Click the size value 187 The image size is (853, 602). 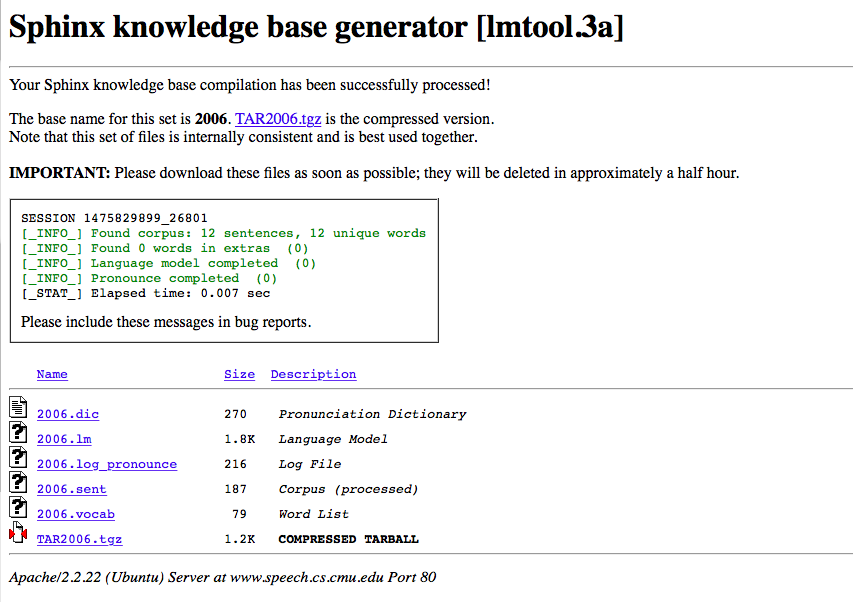coord(236,489)
